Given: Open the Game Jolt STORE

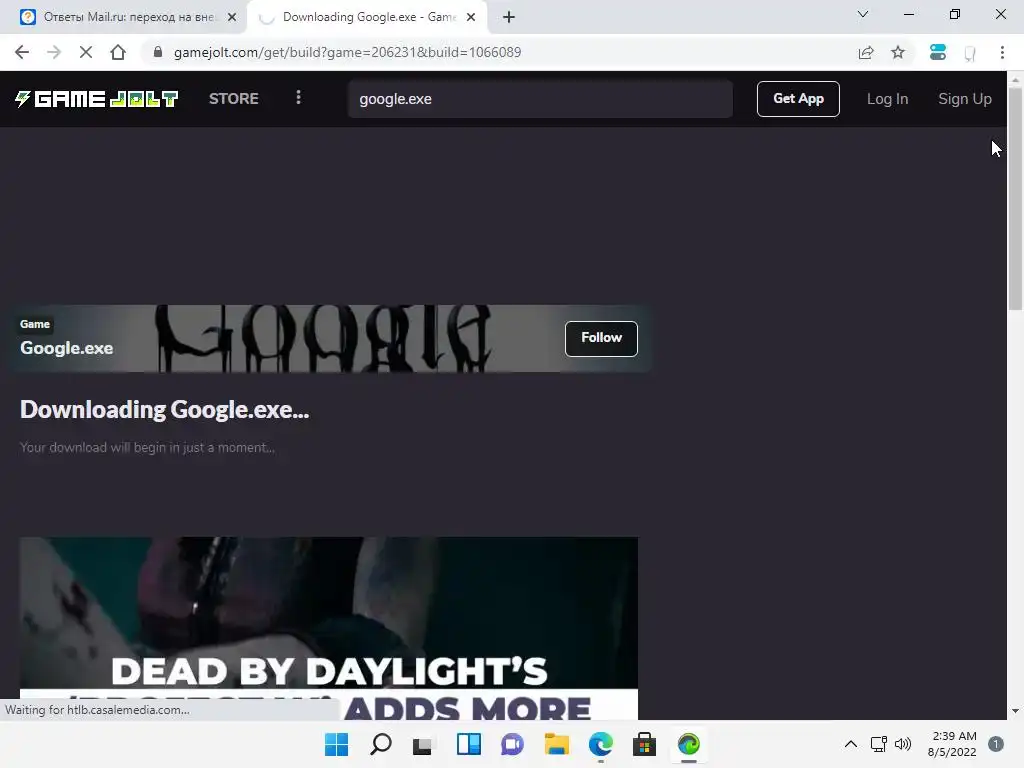Looking at the screenshot, I should point(234,99).
